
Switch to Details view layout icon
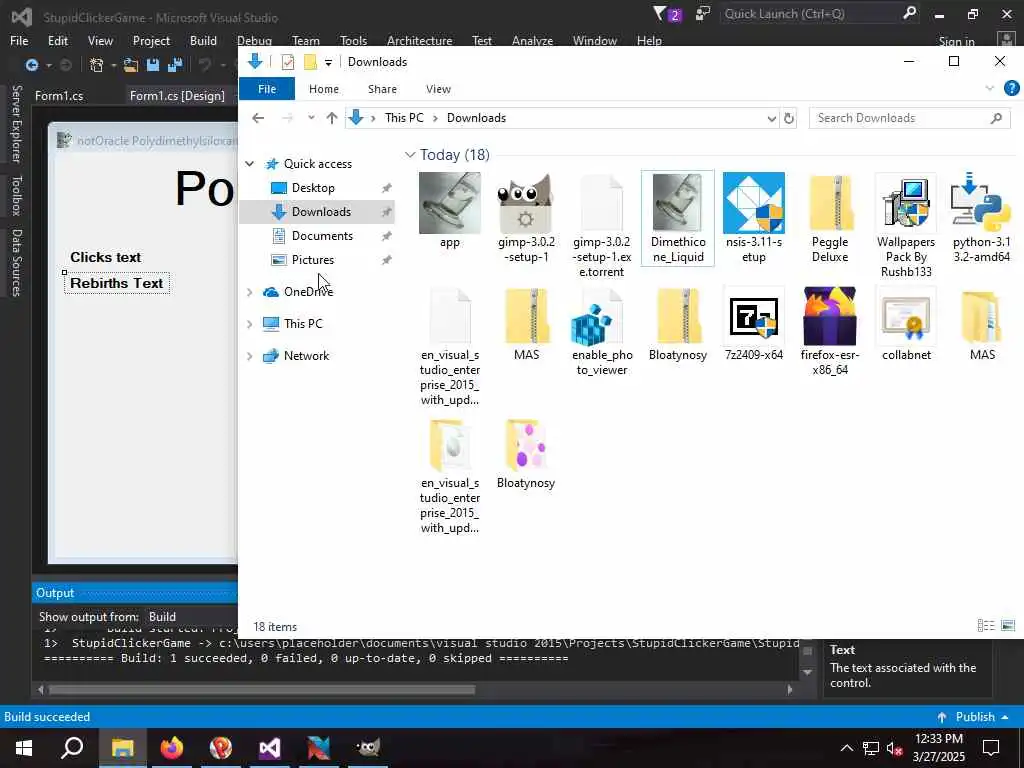click(x=985, y=626)
